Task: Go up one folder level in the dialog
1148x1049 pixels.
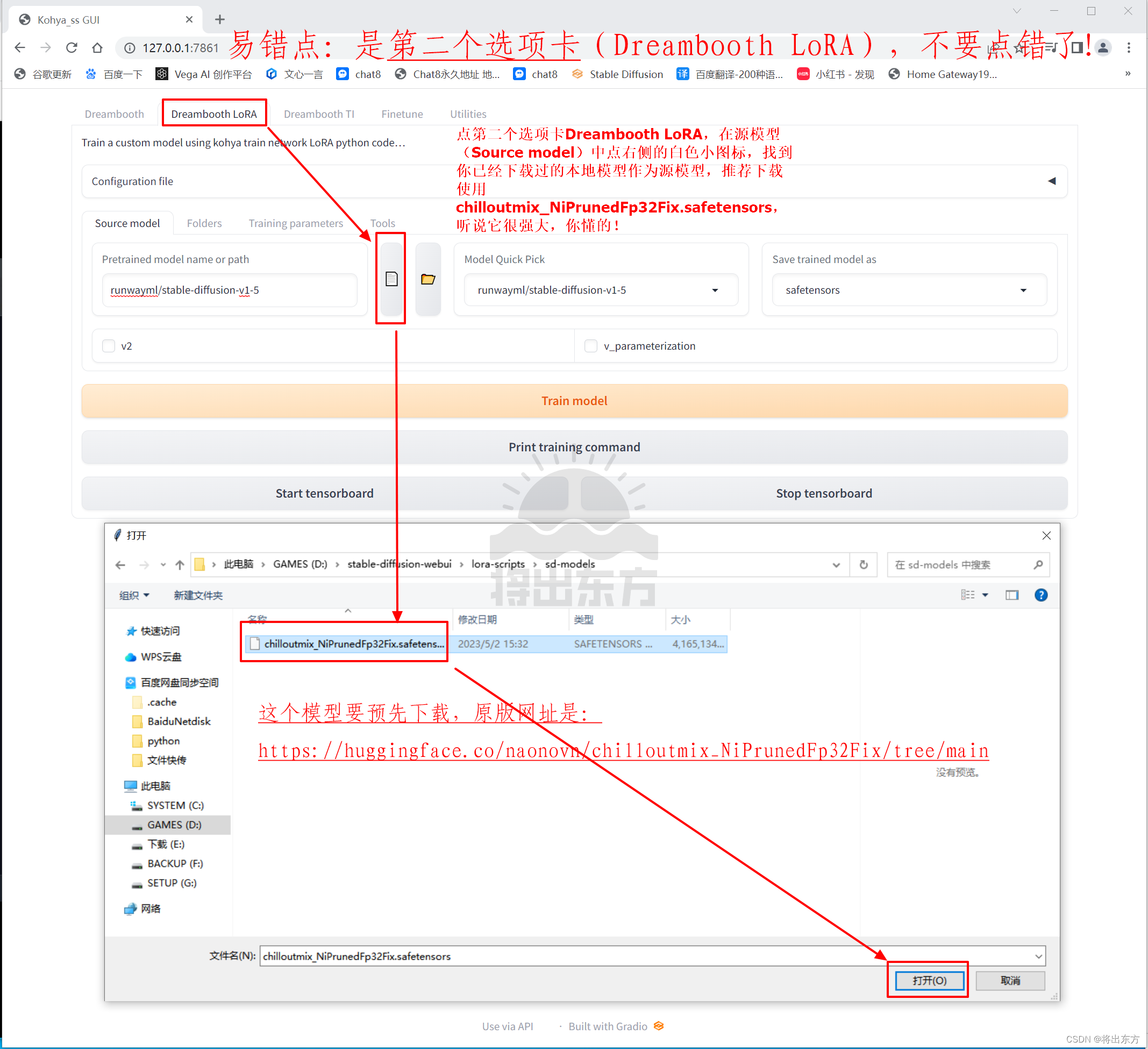Action: click(180, 565)
